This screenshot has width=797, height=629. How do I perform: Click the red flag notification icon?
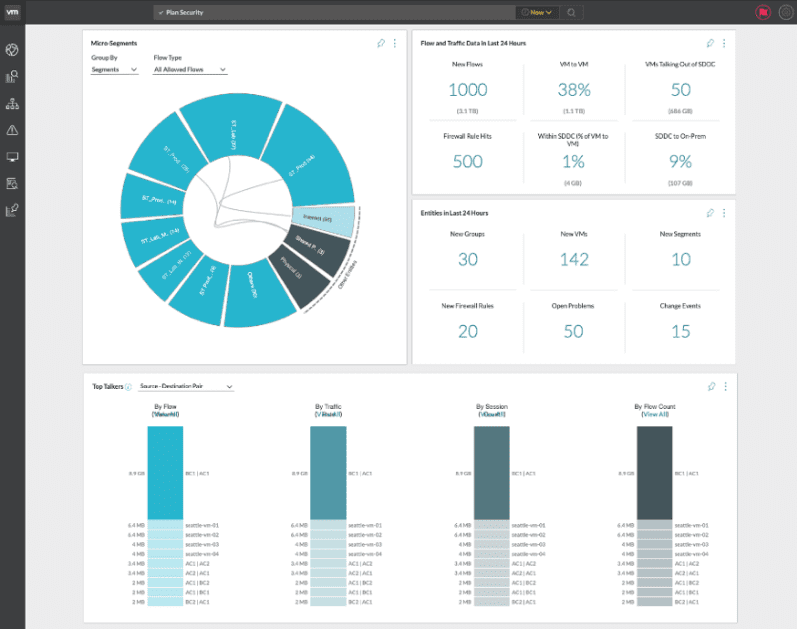click(x=763, y=12)
